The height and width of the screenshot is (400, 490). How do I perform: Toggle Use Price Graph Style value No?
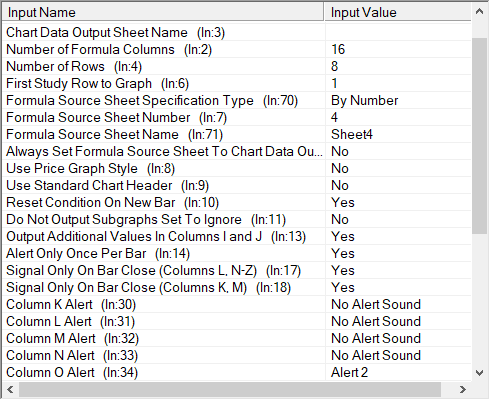click(398, 169)
